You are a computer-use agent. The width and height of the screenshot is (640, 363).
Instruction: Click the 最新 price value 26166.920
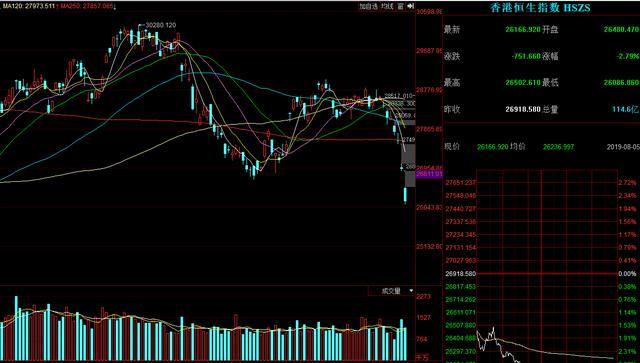[x=523, y=30]
